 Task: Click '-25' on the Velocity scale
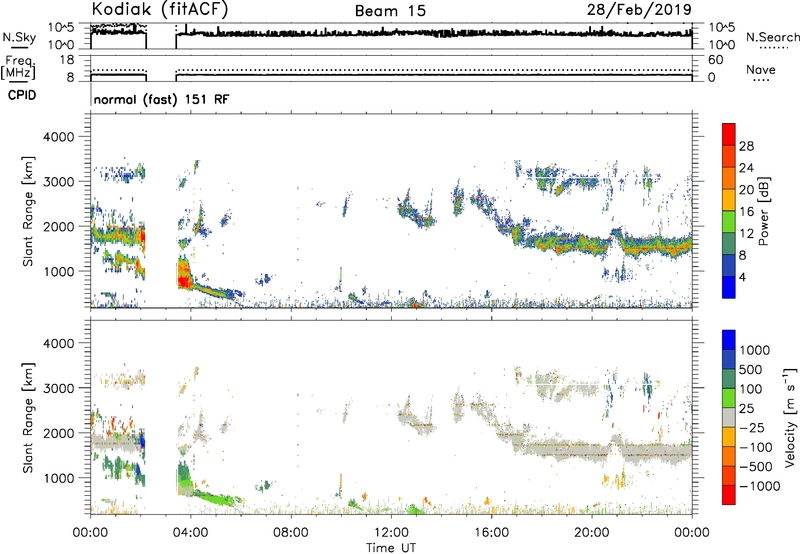pos(752,427)
